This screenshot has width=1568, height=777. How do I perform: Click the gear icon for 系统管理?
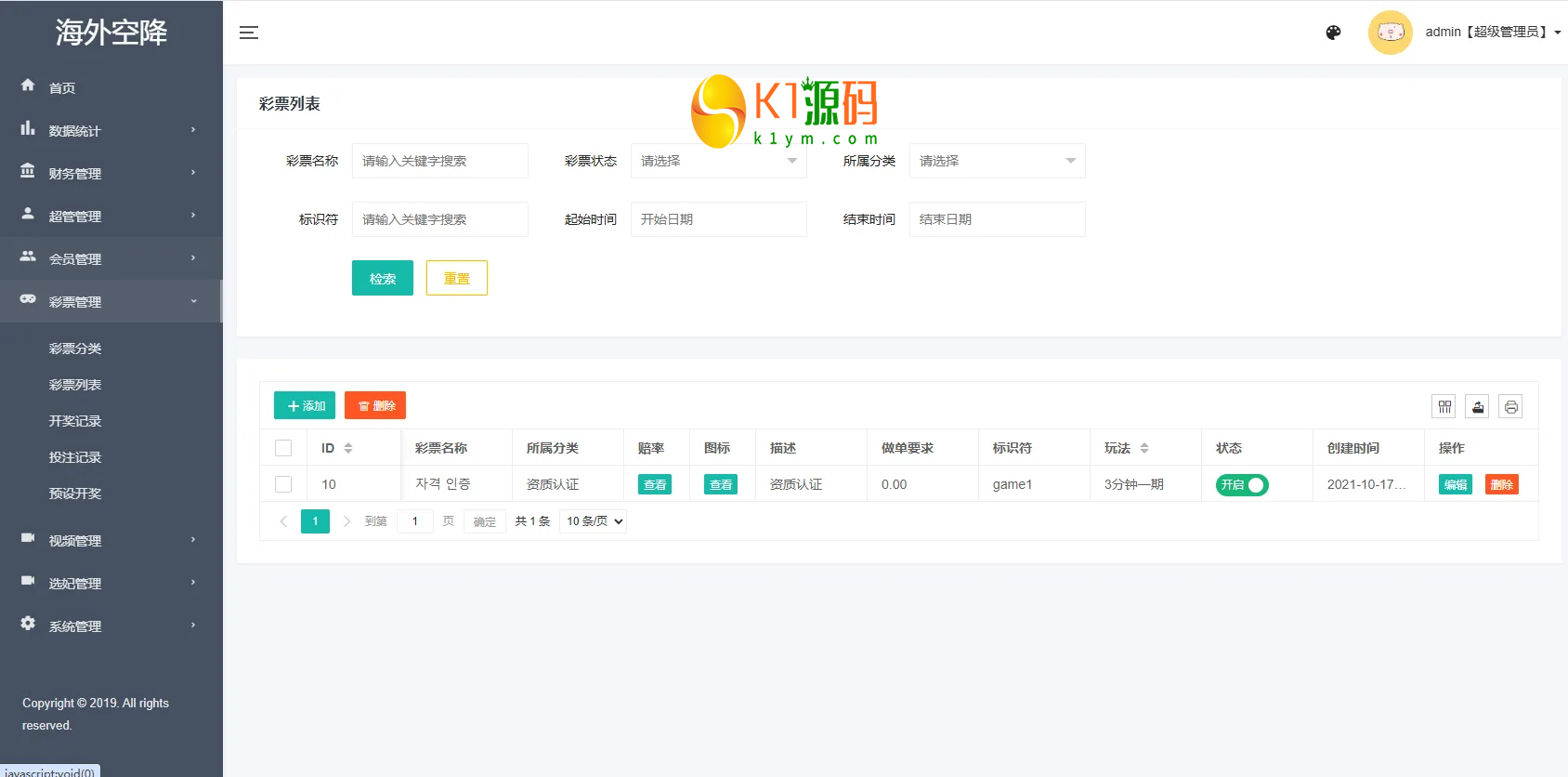click(28, 624)
